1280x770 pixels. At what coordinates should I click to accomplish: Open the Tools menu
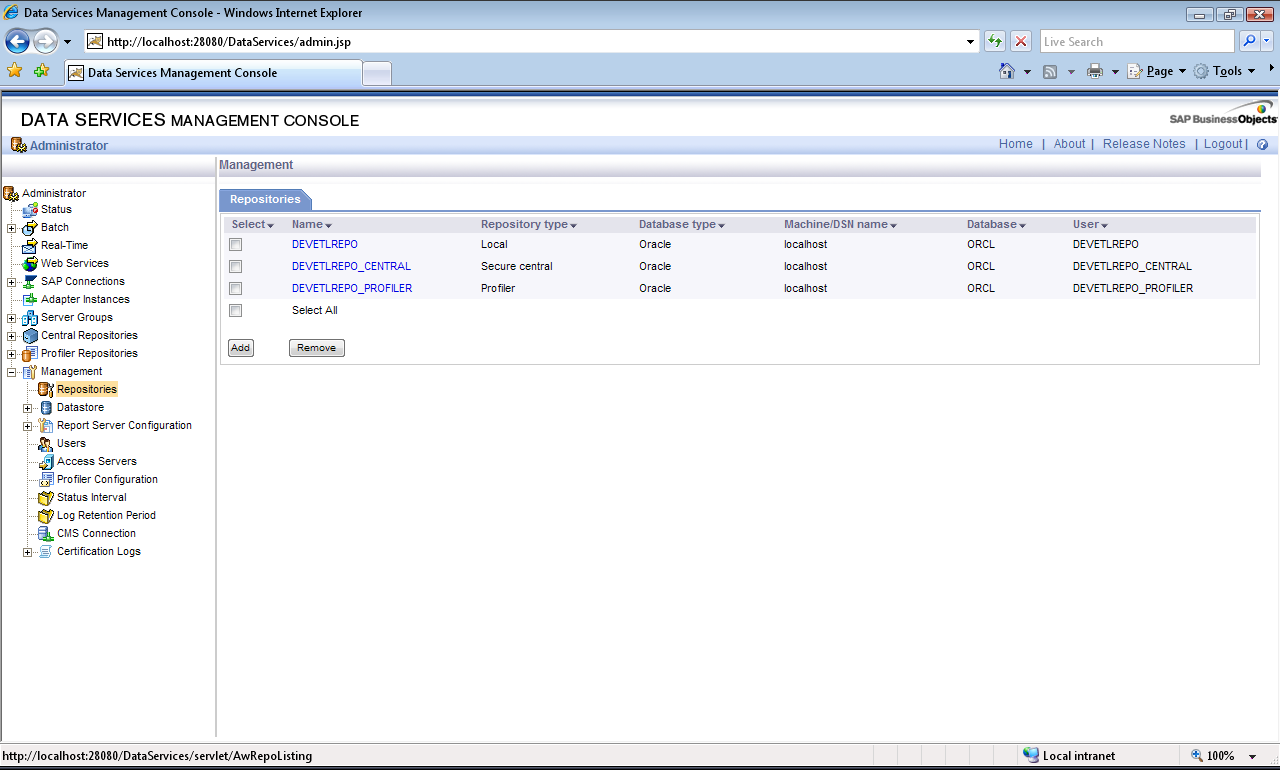tap(1225, 71)
